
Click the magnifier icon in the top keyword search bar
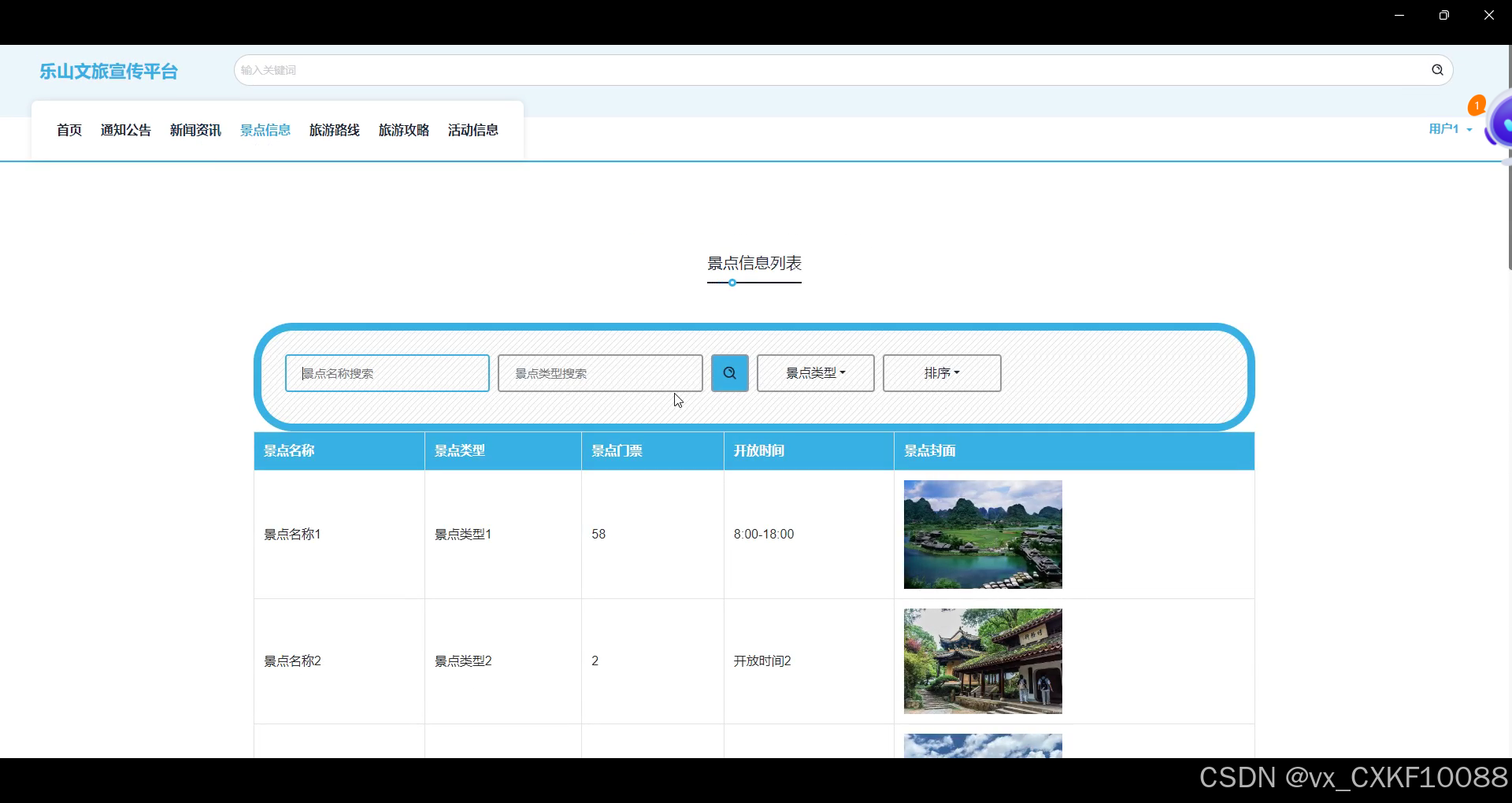tap(1437, 70)
